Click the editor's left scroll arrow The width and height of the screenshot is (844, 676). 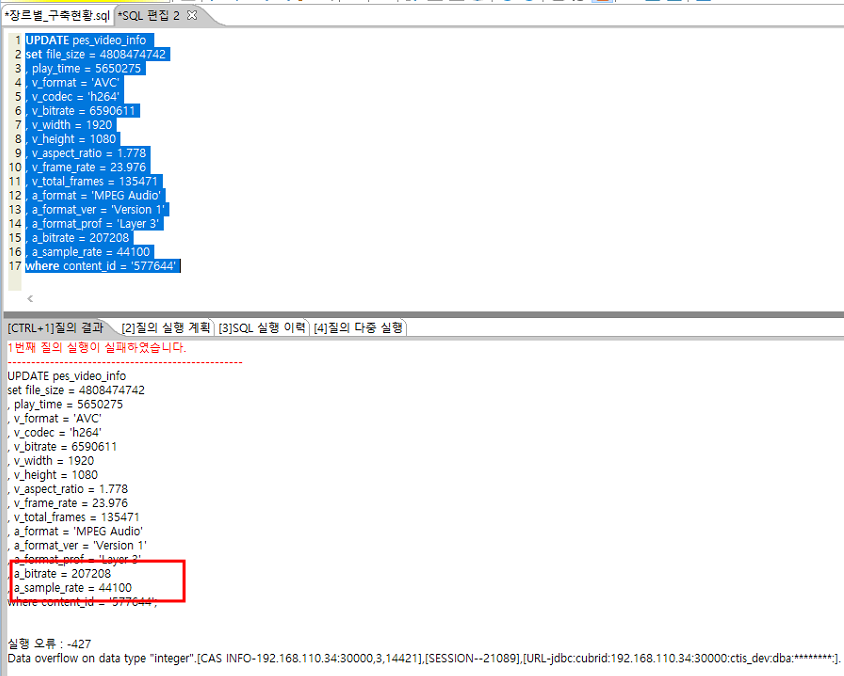(x=29, y=298)
